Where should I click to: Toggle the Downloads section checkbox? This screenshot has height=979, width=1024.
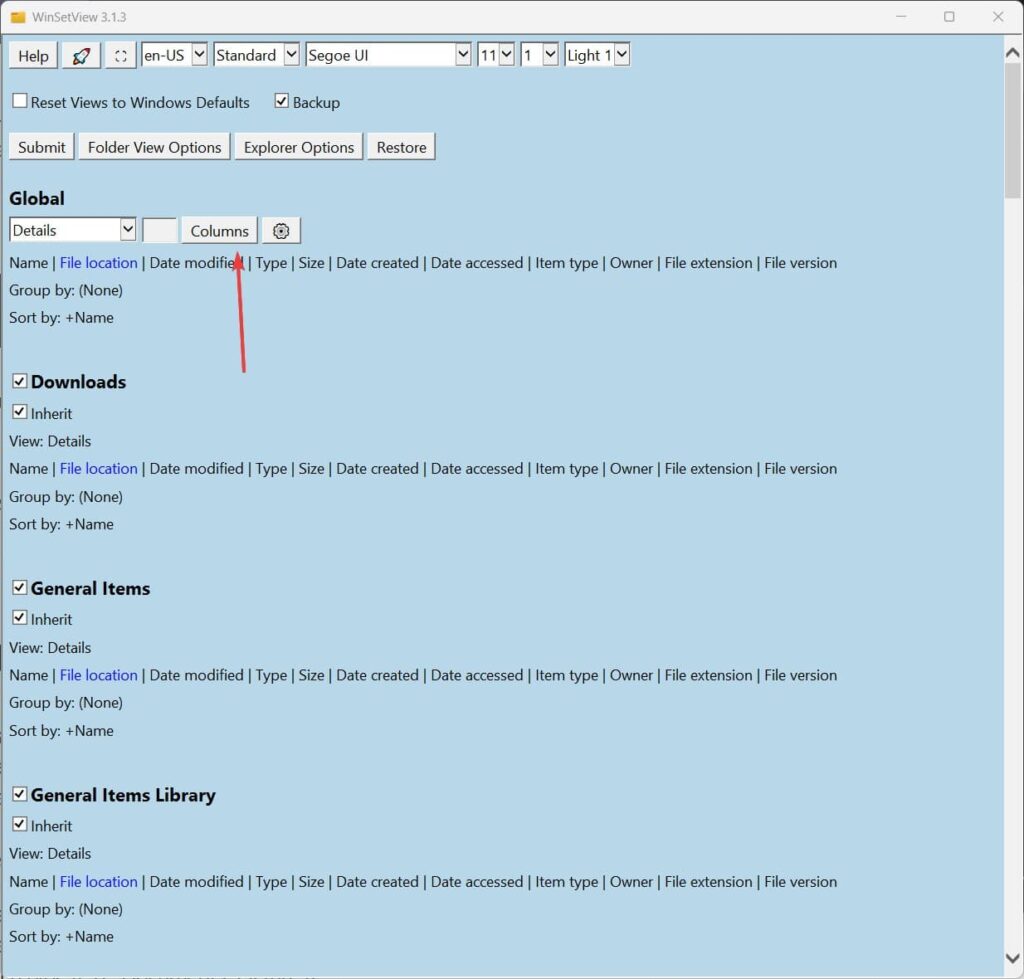20,381
